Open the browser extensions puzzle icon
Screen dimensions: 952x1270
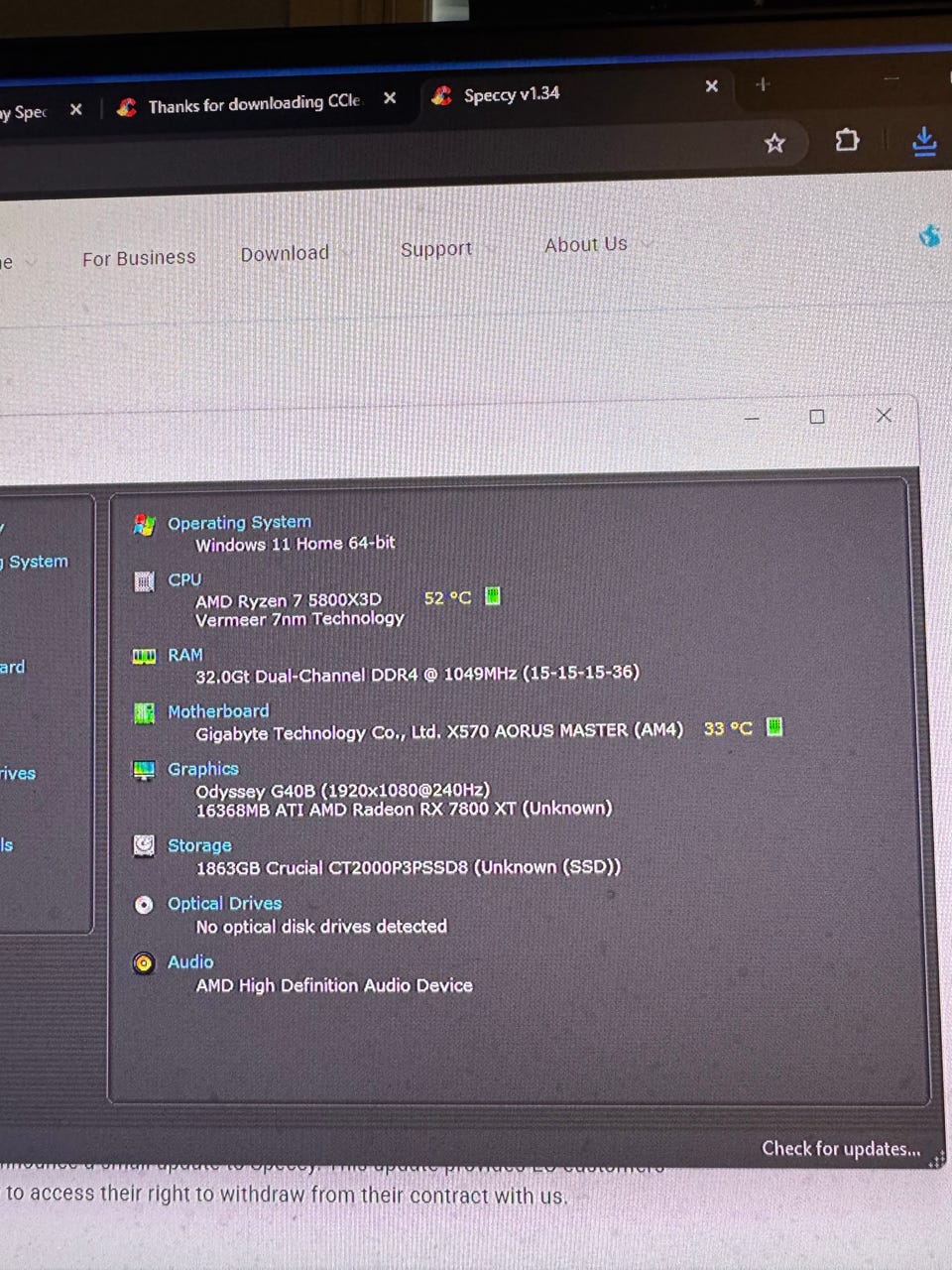(847, 140)
